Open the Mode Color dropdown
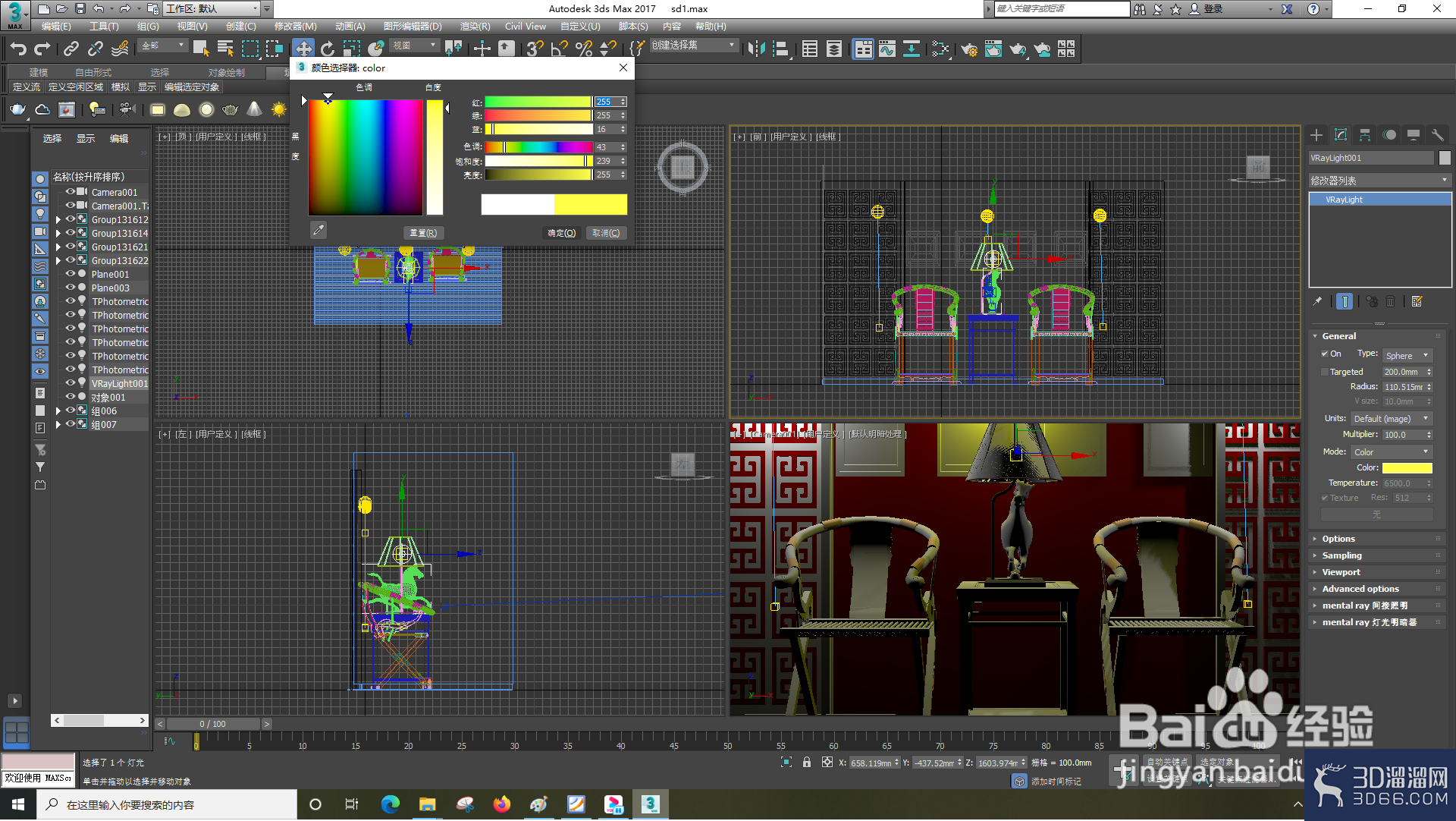The image size is (1456, 821). click(1391, 452)
